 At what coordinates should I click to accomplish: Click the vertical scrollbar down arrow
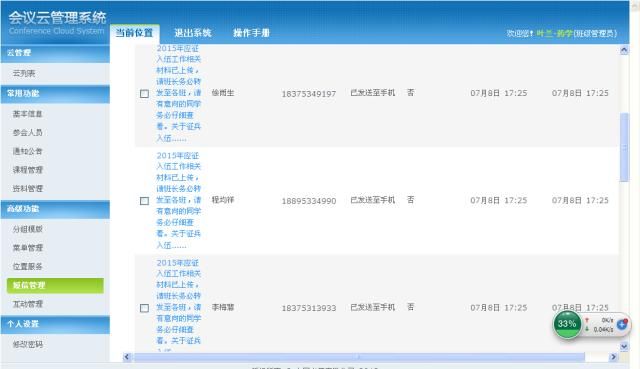point(624,347)
